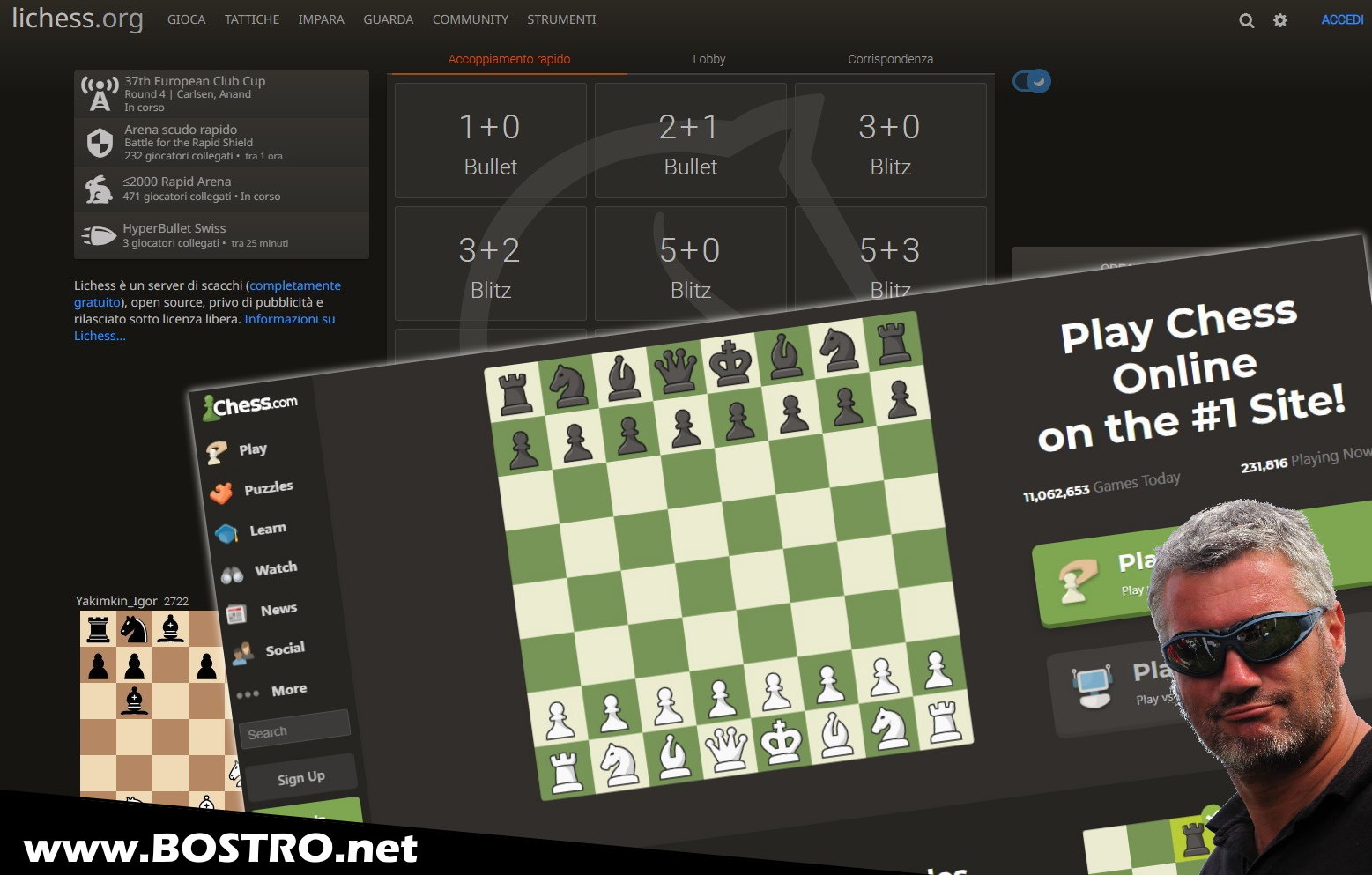Open the IMPARA menu on lichess

tap(322, 19)
